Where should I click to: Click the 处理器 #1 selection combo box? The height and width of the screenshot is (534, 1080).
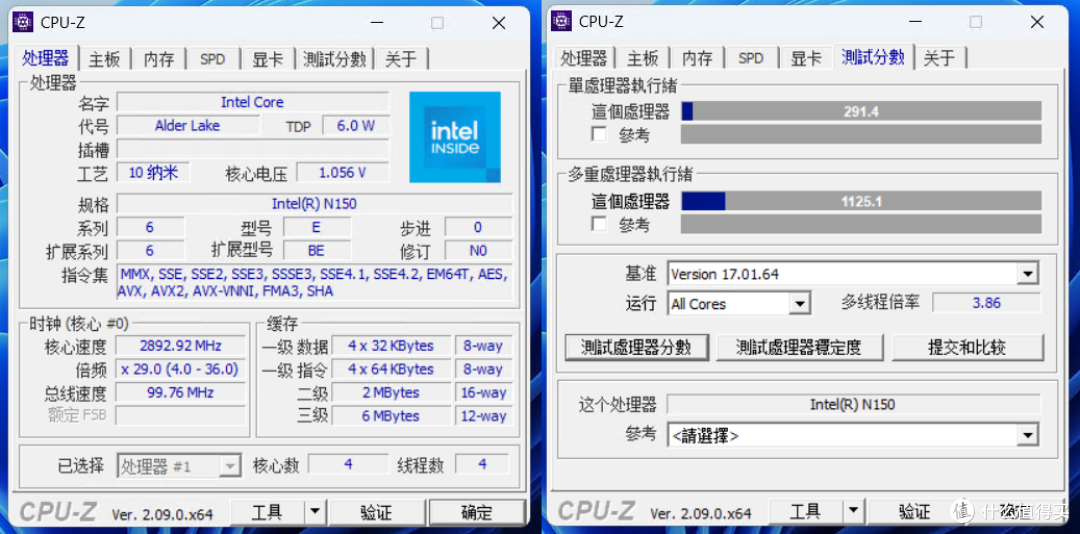pos(179,466)
